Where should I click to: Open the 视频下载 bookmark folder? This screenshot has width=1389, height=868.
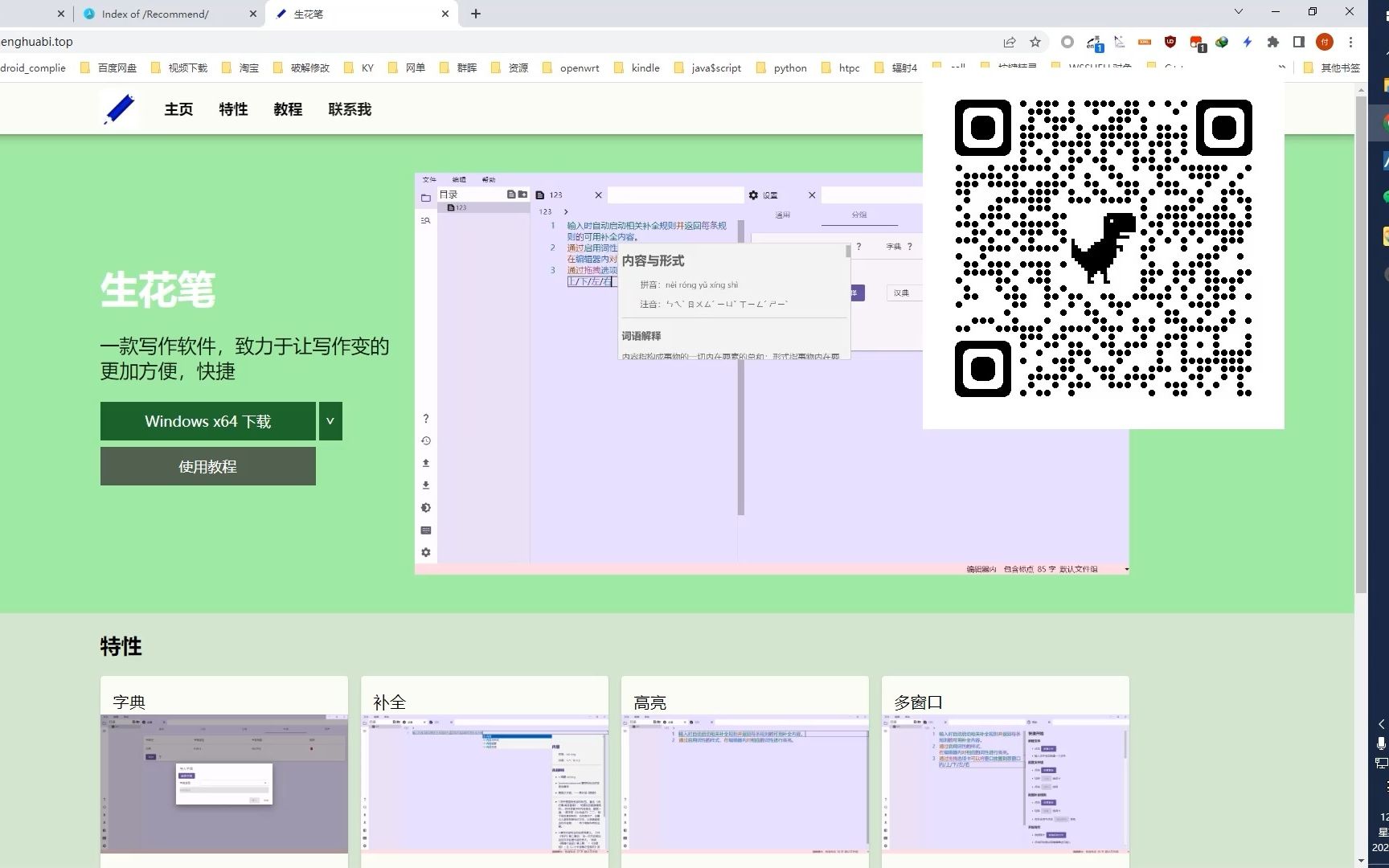pos(178,68)
